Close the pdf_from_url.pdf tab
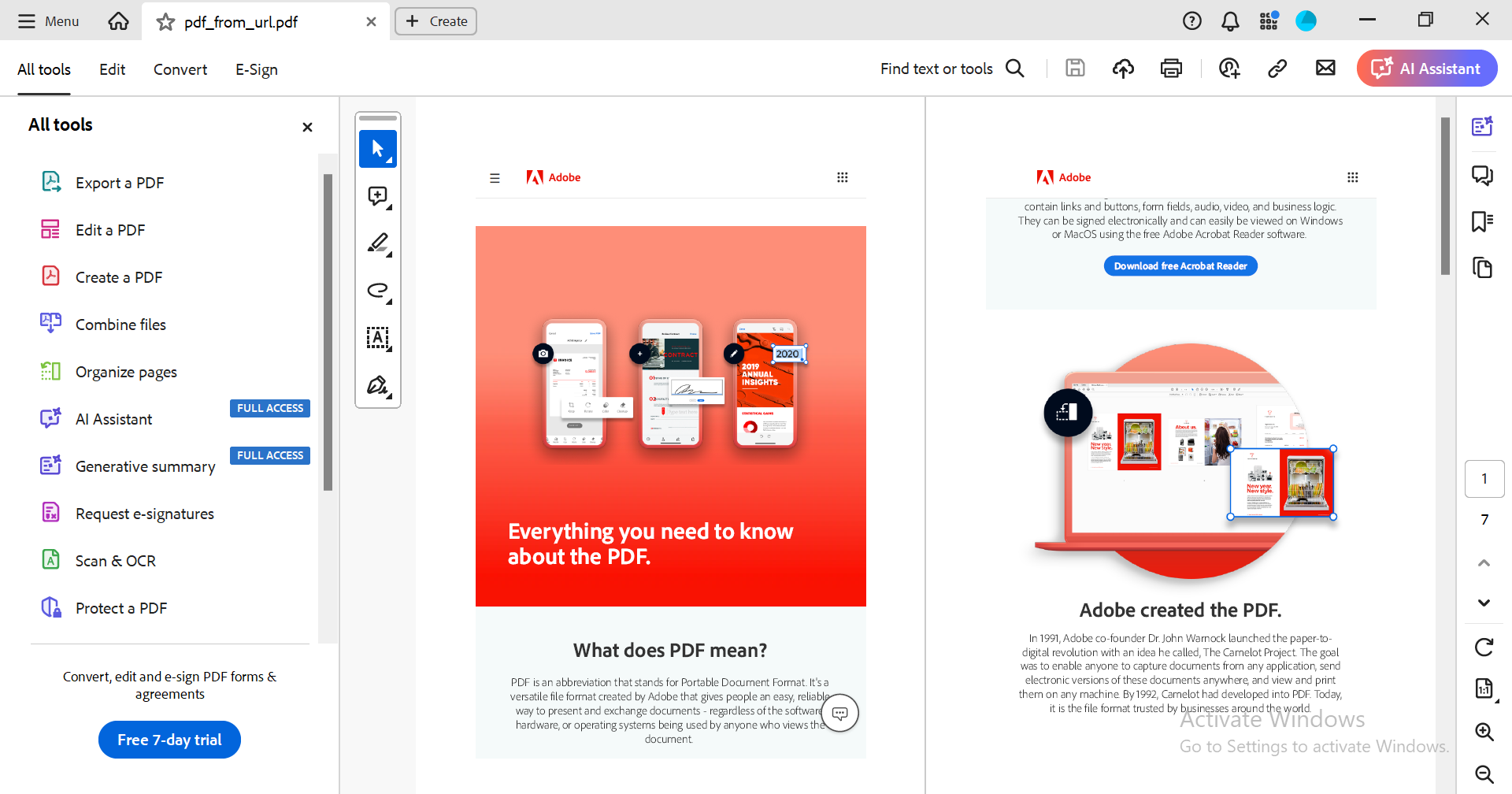Viewport: 1512px width, 794px height. click(x=371, y=22)
